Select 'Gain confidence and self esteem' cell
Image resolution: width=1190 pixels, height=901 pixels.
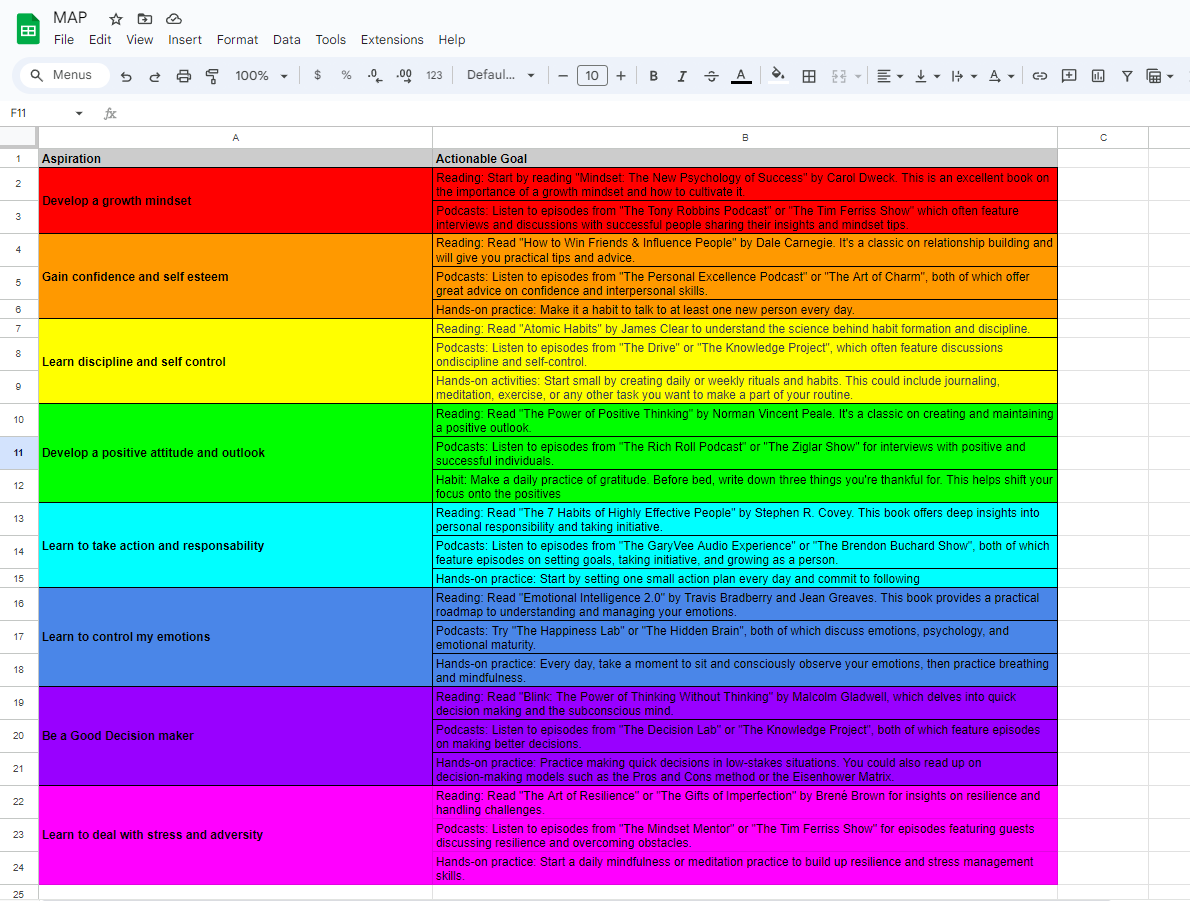click(235, 276)
